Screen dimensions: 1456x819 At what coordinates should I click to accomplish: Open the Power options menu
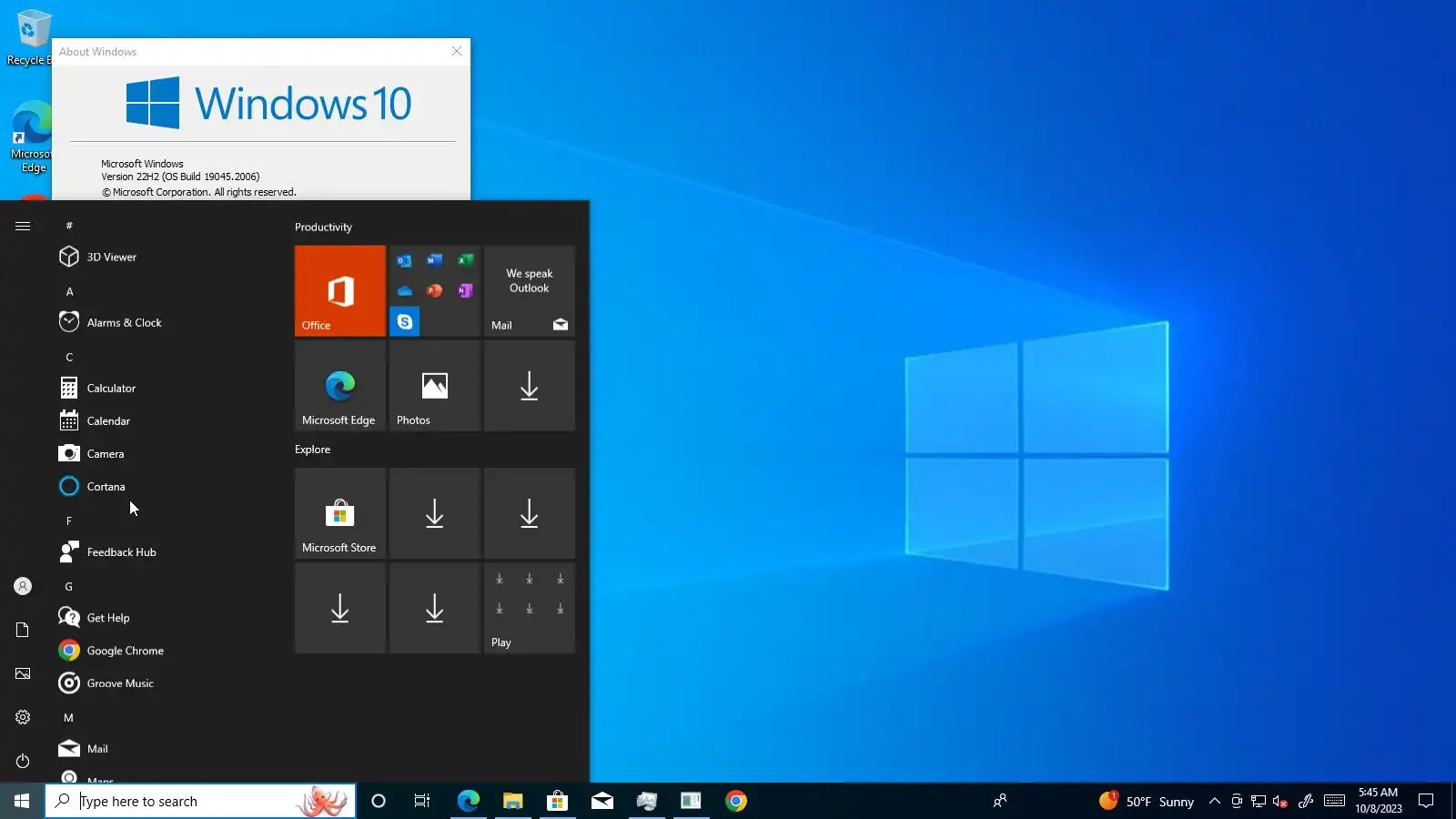pyautogui.click(x=23, y=761)
